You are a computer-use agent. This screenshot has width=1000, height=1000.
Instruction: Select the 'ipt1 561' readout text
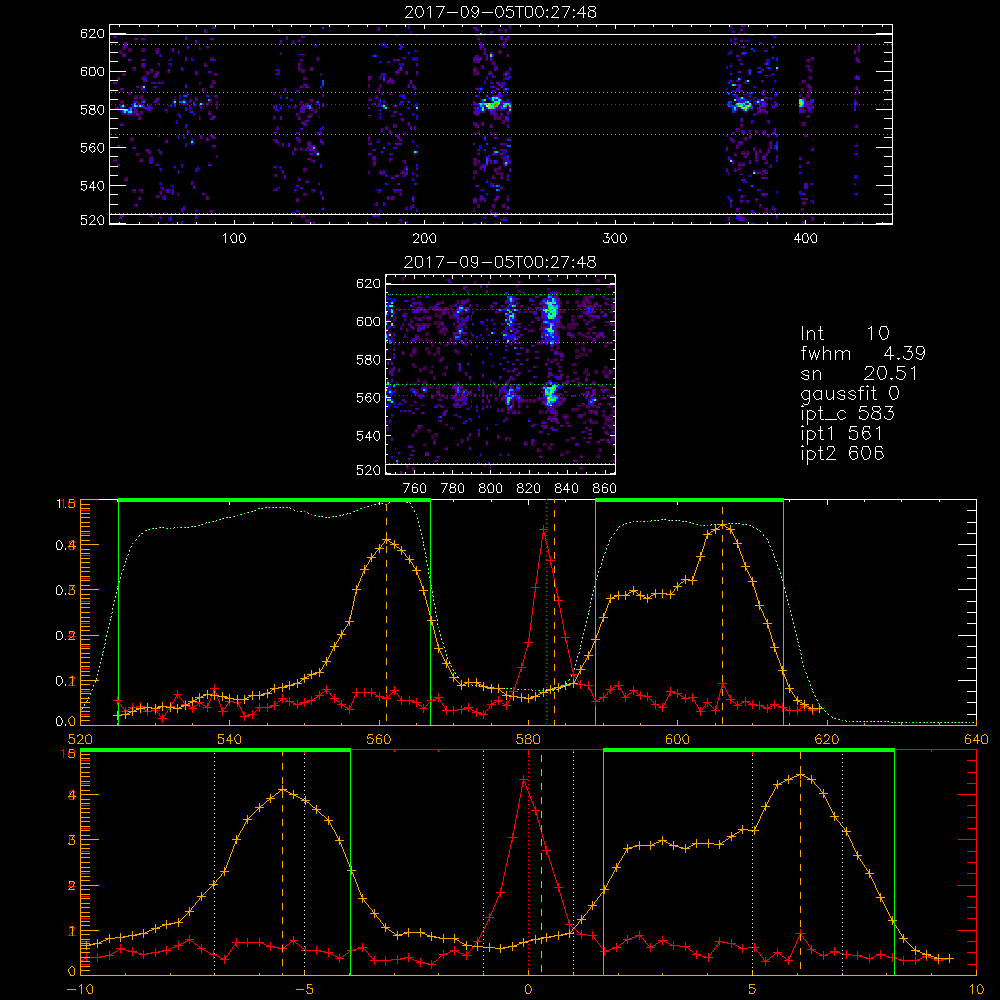(842, 434)
